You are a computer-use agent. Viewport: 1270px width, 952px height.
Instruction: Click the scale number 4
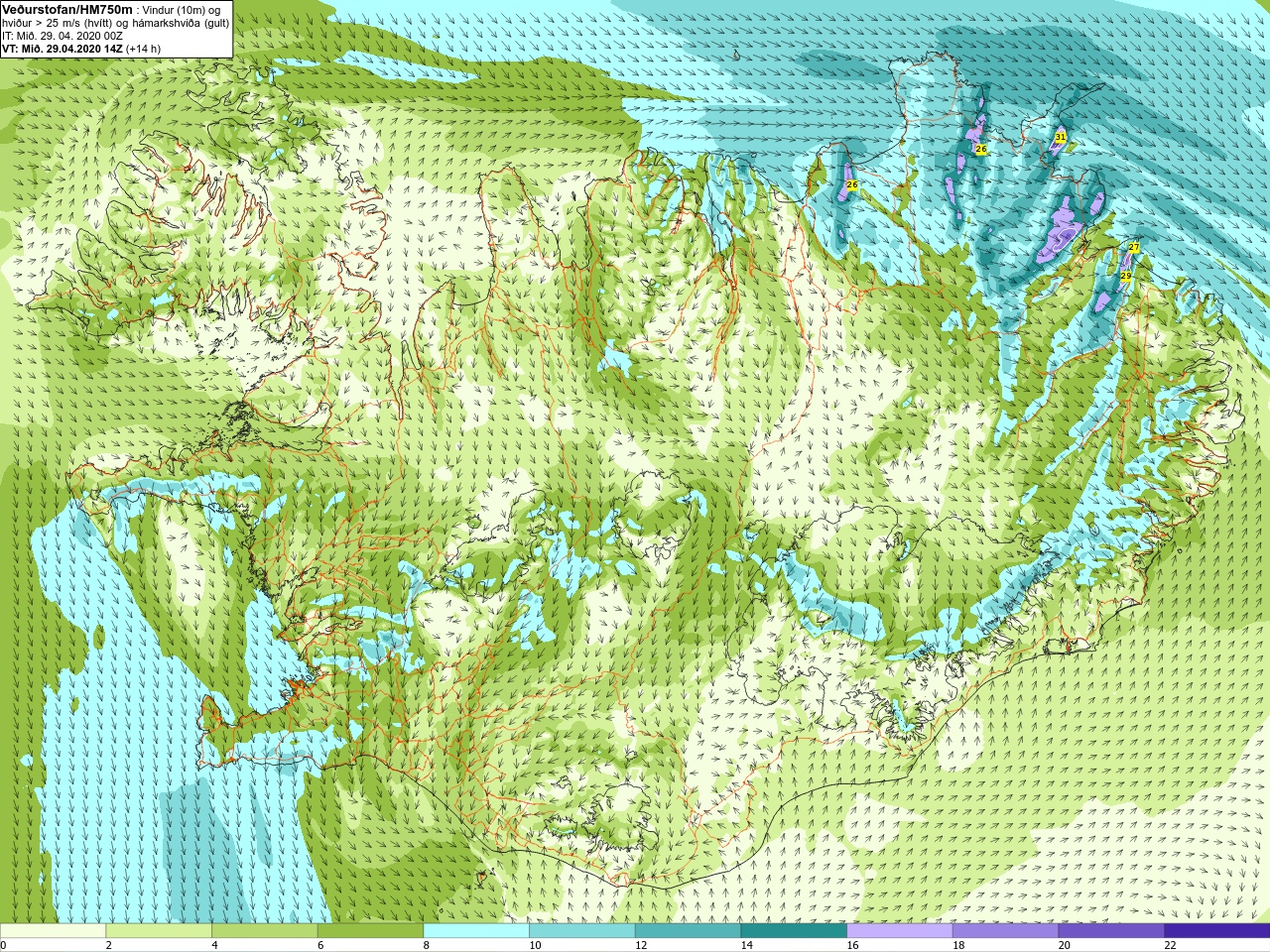(x=214, y=945)
